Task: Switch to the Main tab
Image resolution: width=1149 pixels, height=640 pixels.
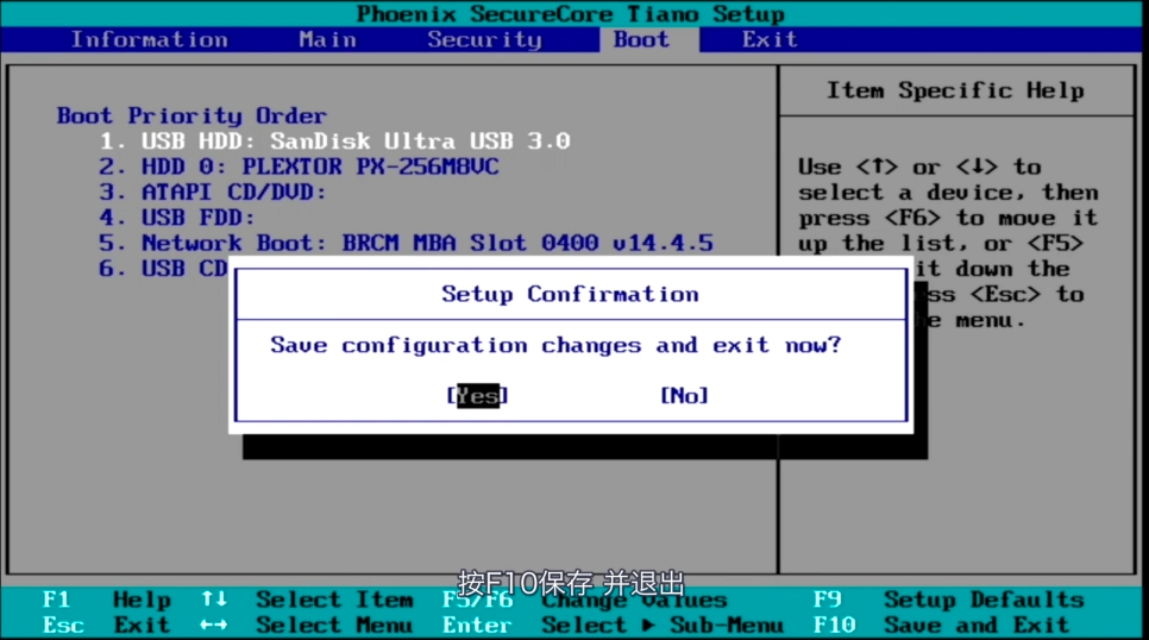Action: click(x=328, y=40)
